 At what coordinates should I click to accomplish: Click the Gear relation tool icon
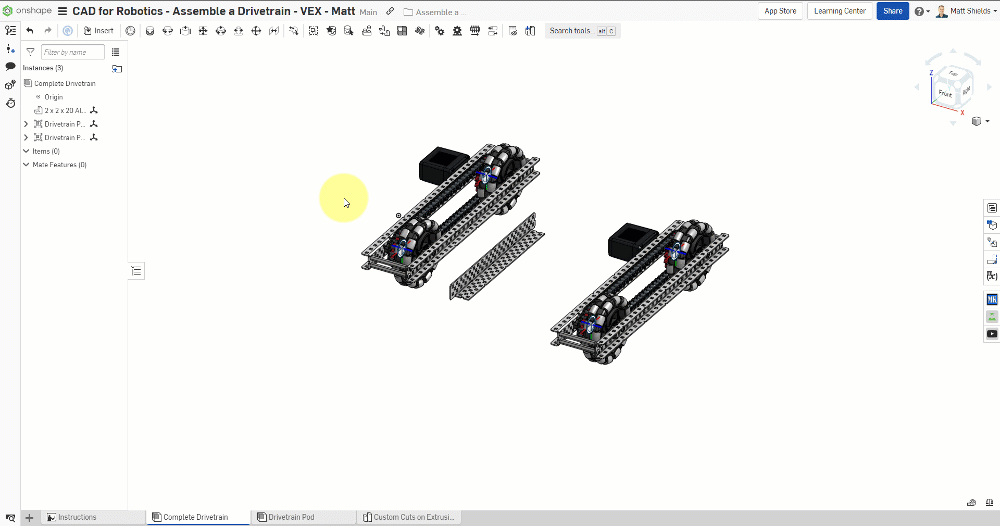click(440, 31)
